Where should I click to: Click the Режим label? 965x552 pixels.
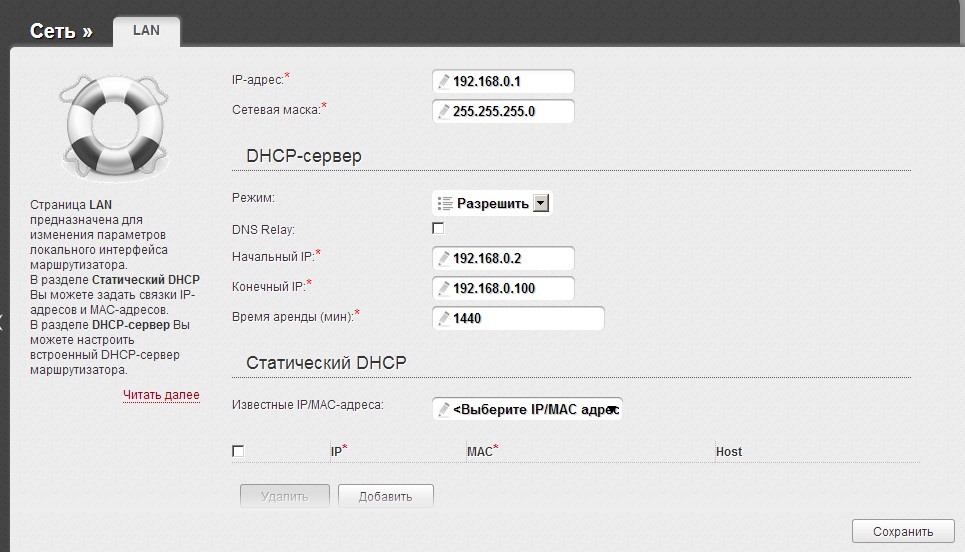pos(253,198)
